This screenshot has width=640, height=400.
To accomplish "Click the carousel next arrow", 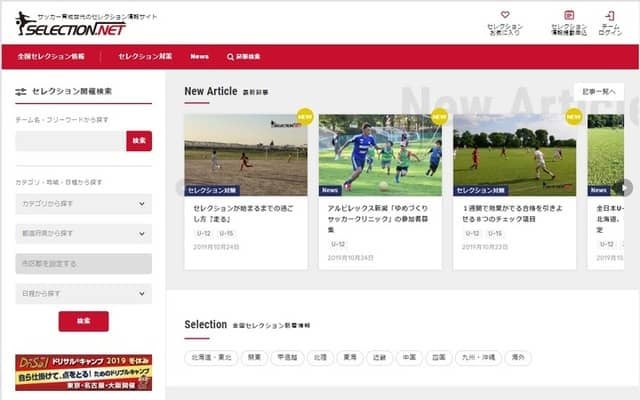I will click(624, 187).
